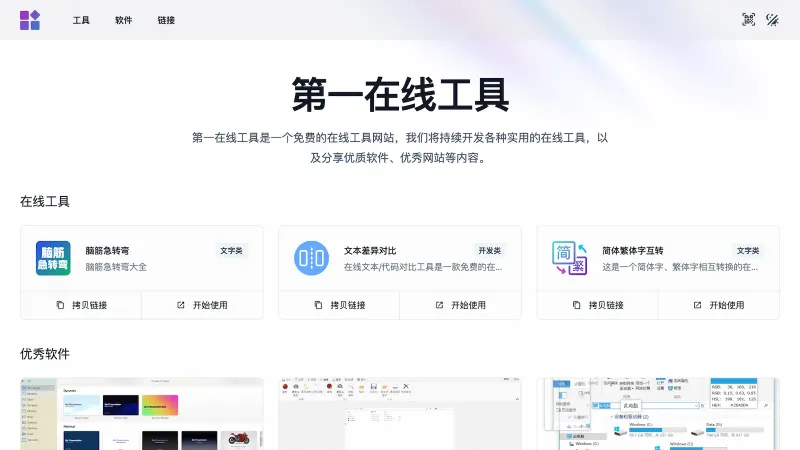
Task: Open the 软件 nav menu
Action: pyautogui.click(x=123, y=20)
